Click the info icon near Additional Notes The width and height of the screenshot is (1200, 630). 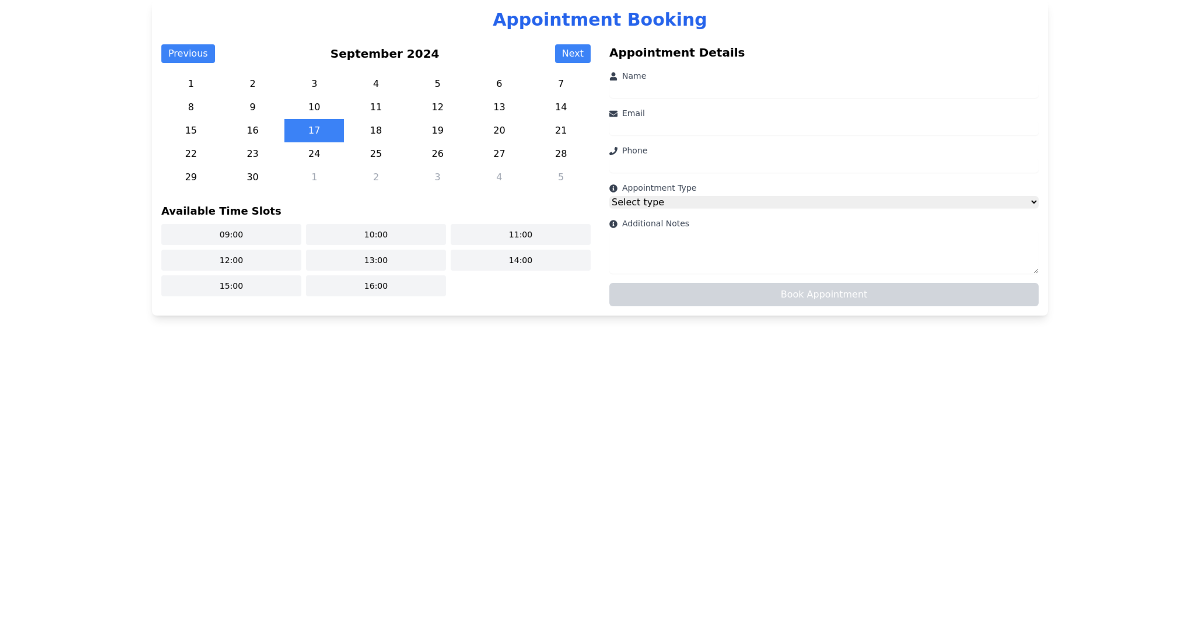pyautogui.click(x=613, y=223)
